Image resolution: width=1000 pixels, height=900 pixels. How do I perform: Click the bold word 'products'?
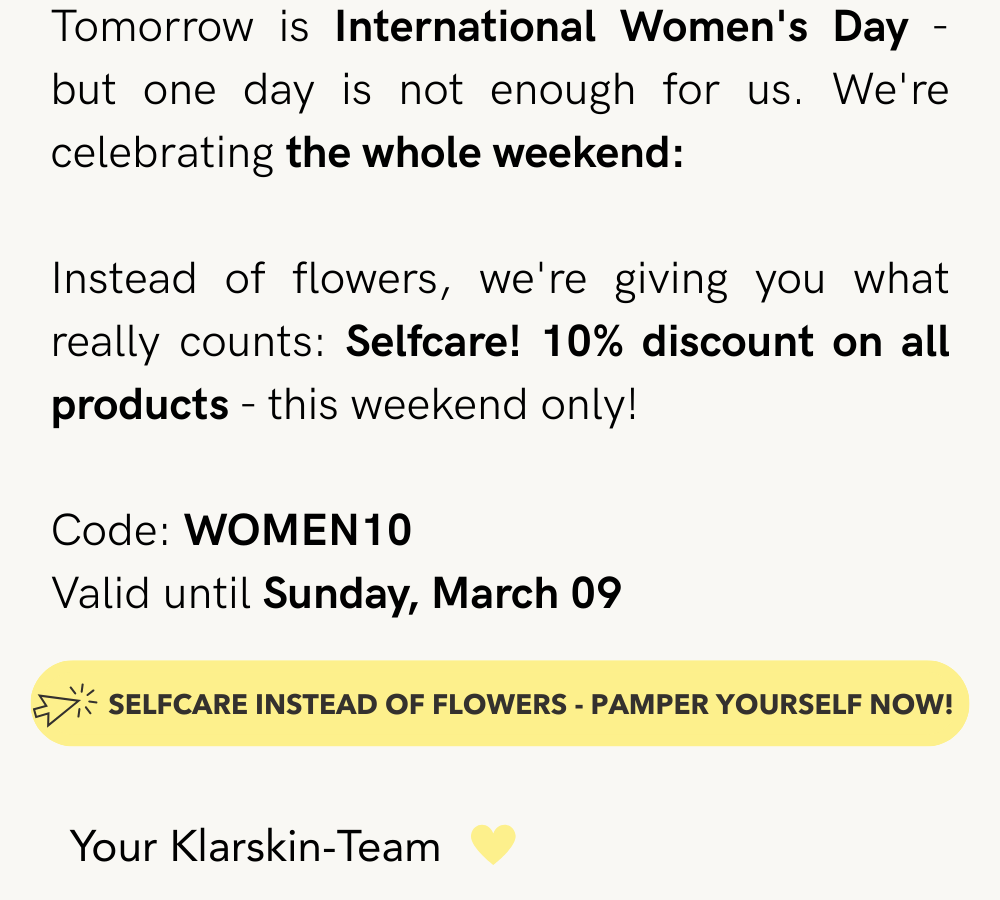pyautogui.click(x=140, y=406)
